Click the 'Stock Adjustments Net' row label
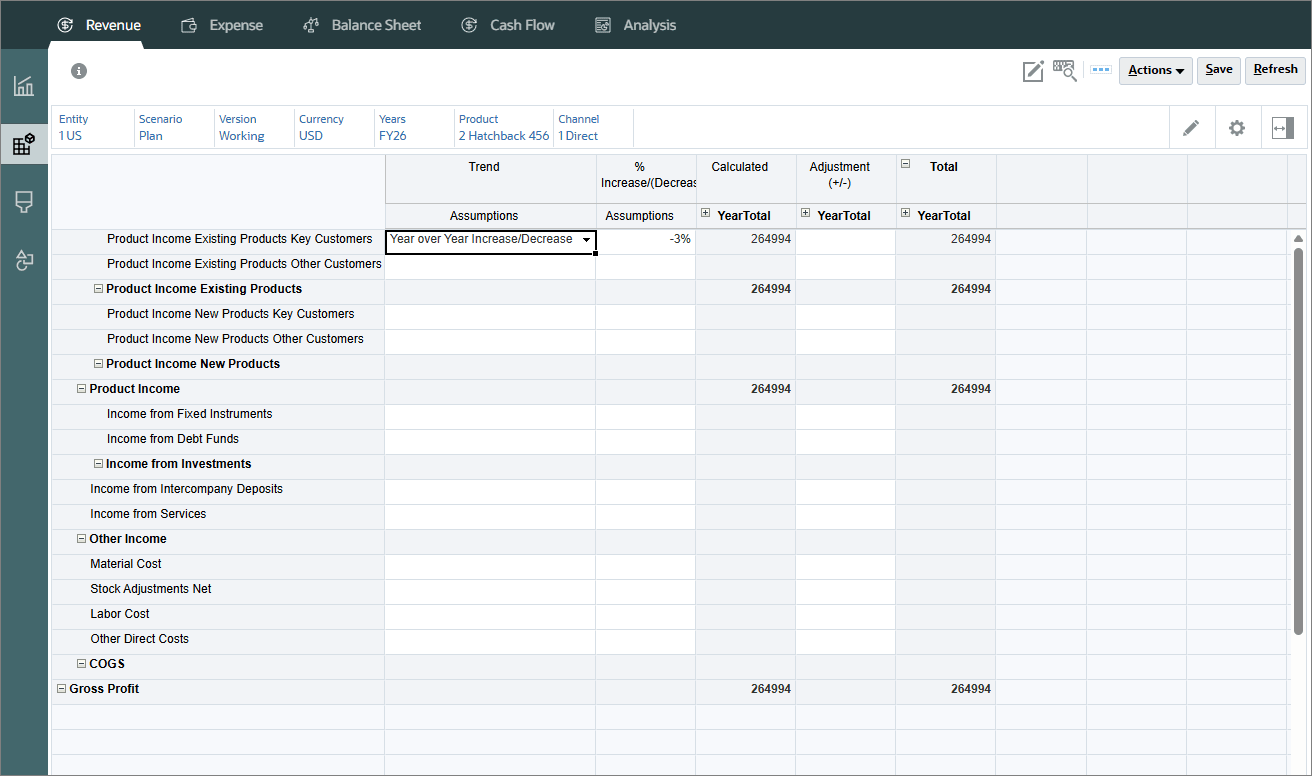This screenshot has width=1312, height=776. coord(151,589)
